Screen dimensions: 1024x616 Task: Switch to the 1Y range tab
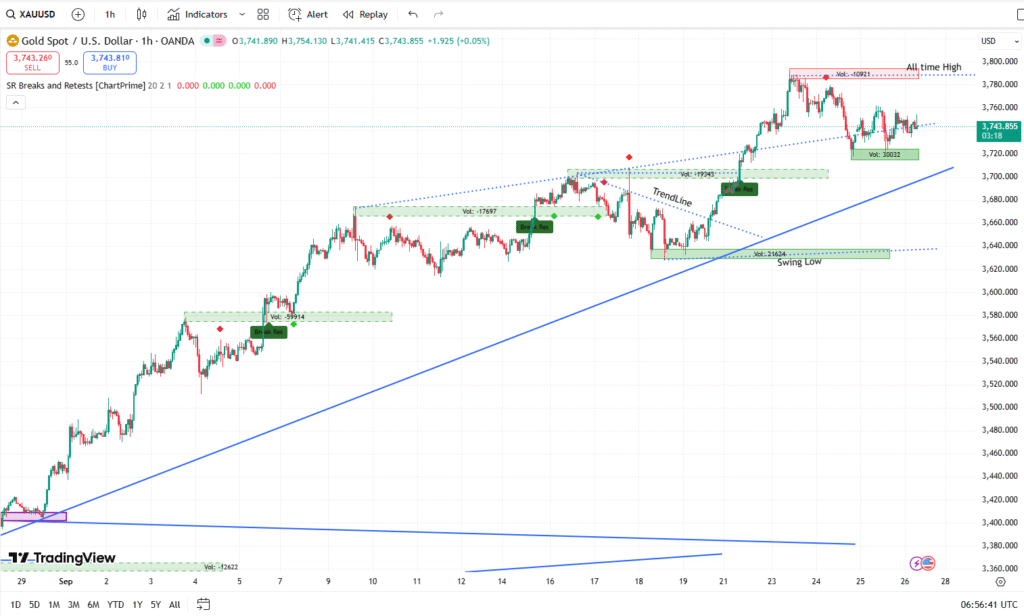137,605
